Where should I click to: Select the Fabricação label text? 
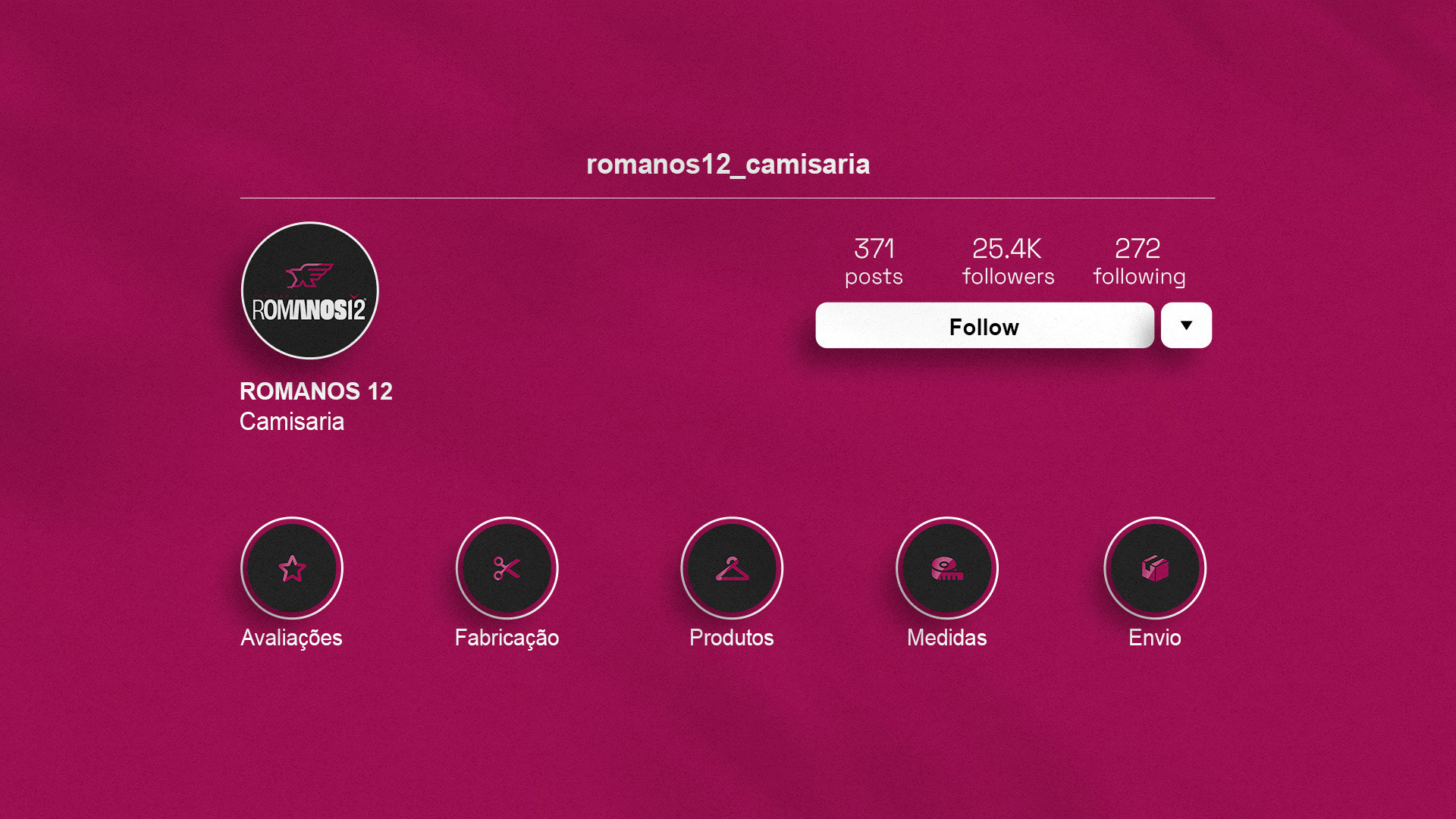(507, 638)
